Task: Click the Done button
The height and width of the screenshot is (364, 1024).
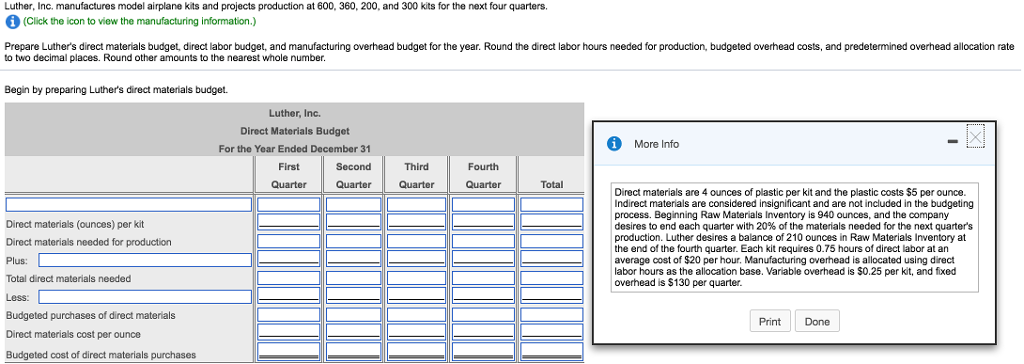Action: click(x=817, y=322)
